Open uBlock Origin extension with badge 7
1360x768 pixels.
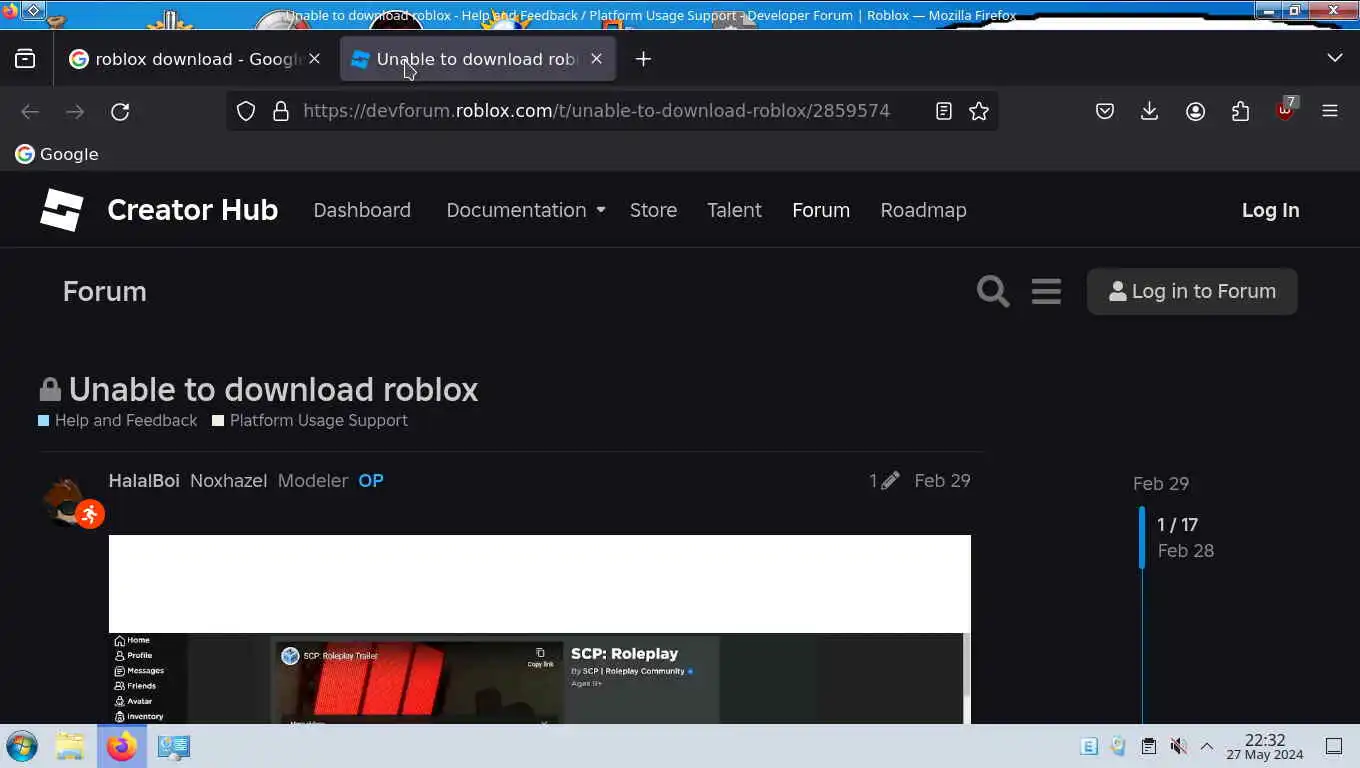click(x=1285, y=111)
